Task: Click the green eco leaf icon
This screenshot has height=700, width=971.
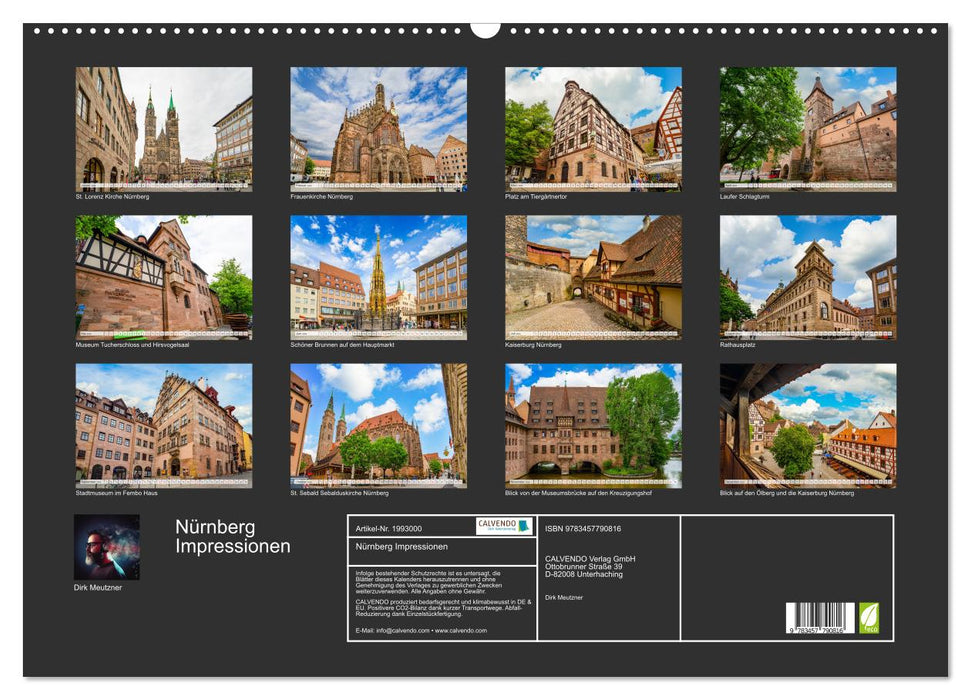Action: pyautogui.click(x=870, y=616)
